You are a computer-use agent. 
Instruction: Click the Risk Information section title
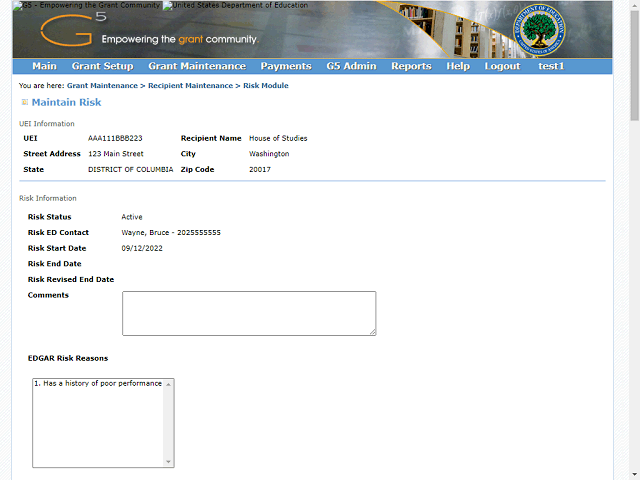click(48, 198)
